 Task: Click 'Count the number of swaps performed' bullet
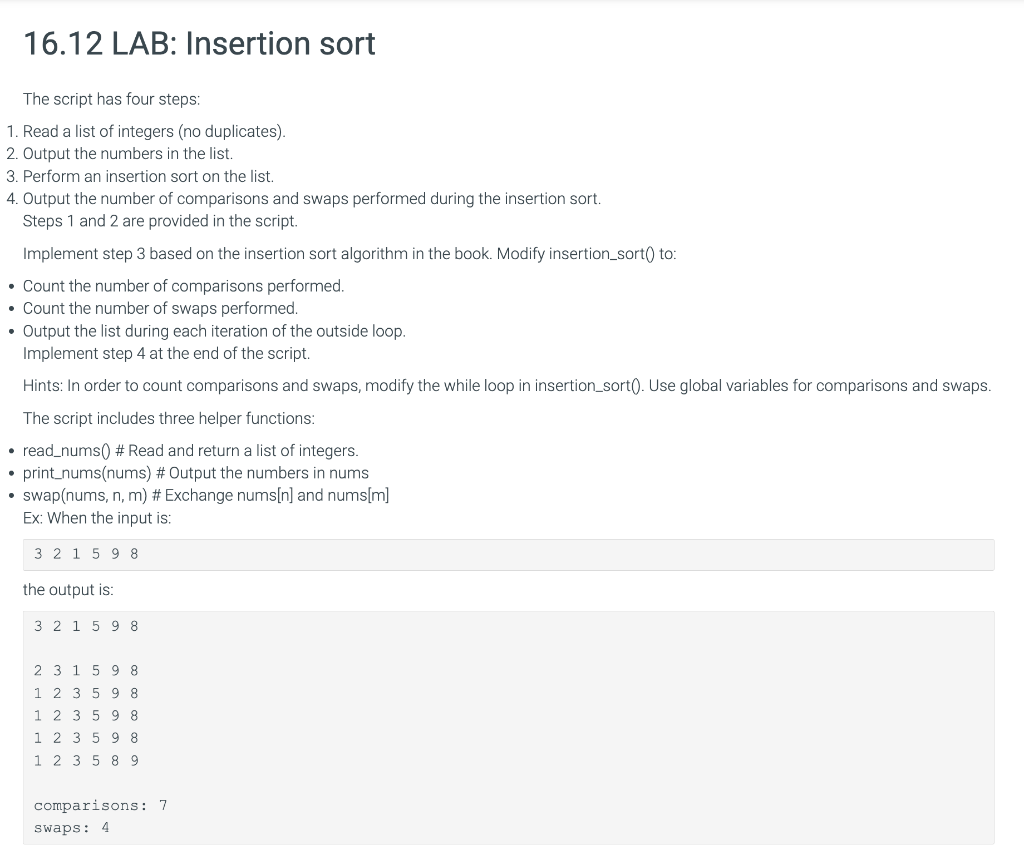click(160, 308)
